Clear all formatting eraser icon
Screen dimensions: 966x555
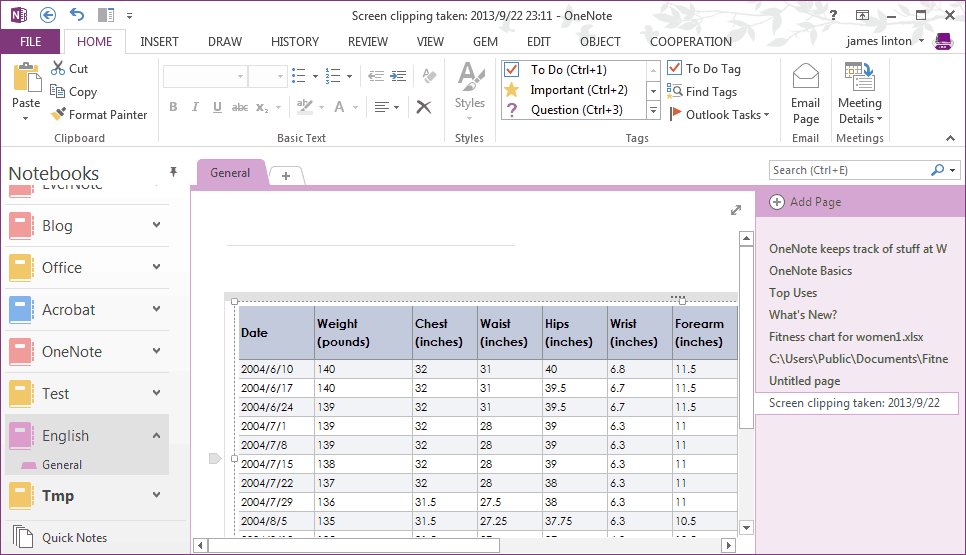[429, 76]
